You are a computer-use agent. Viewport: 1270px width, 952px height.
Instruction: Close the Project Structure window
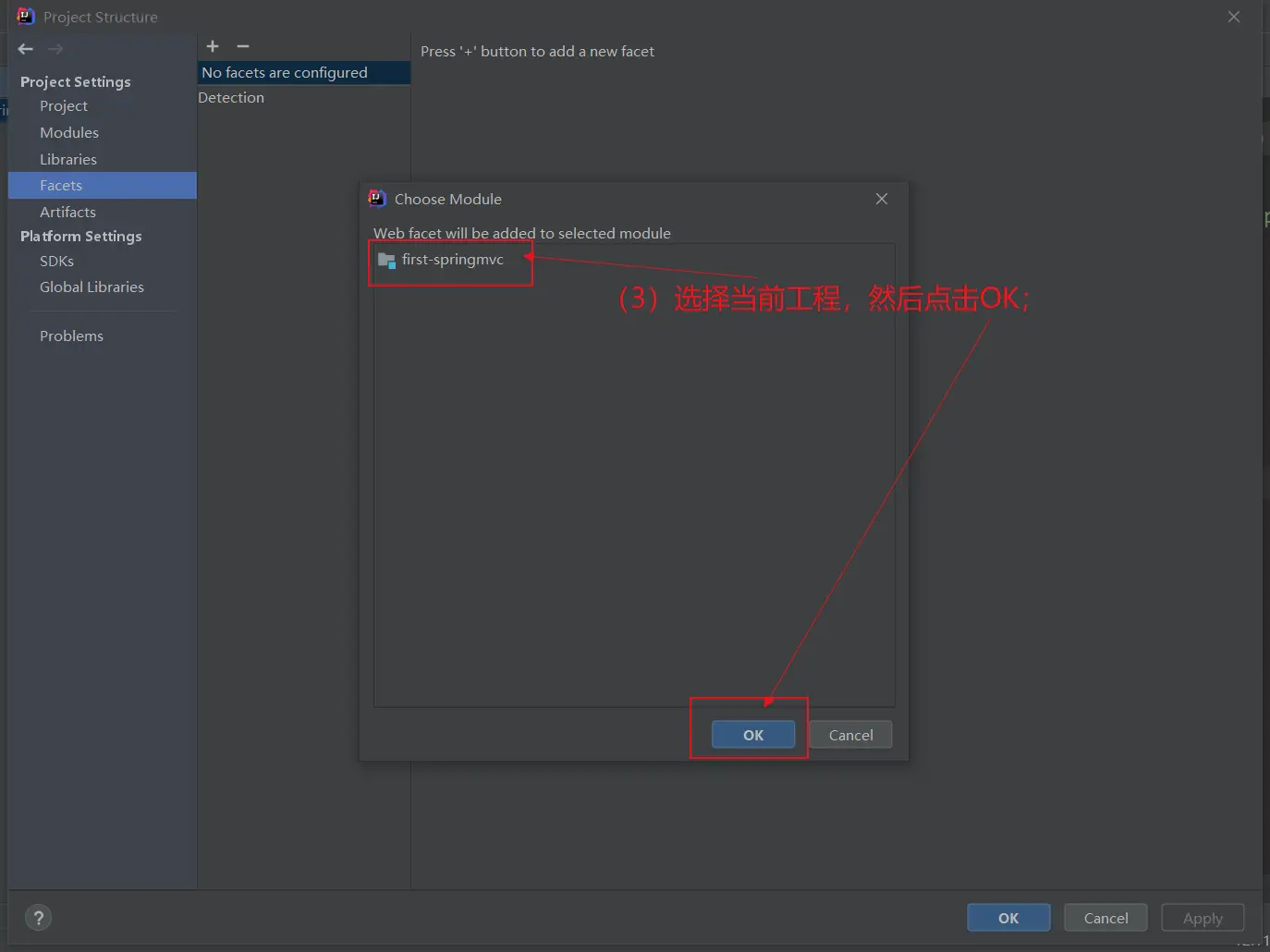coord(1234,17)
